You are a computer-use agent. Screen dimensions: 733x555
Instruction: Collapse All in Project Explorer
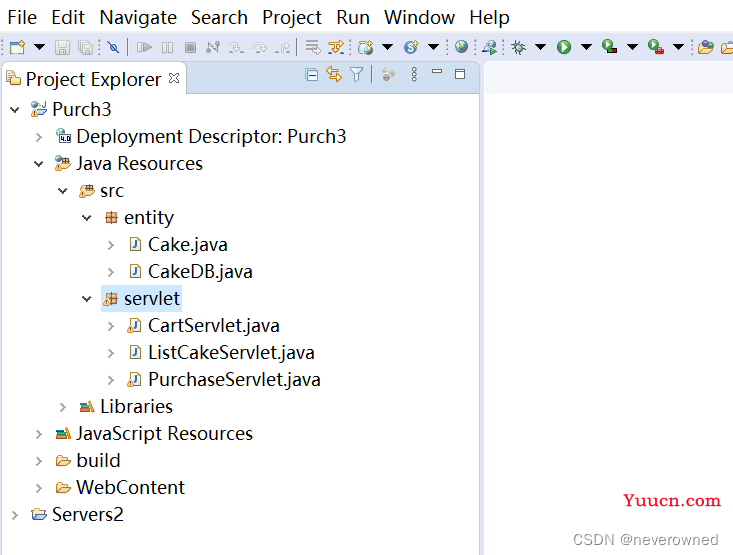click(312, 75)
